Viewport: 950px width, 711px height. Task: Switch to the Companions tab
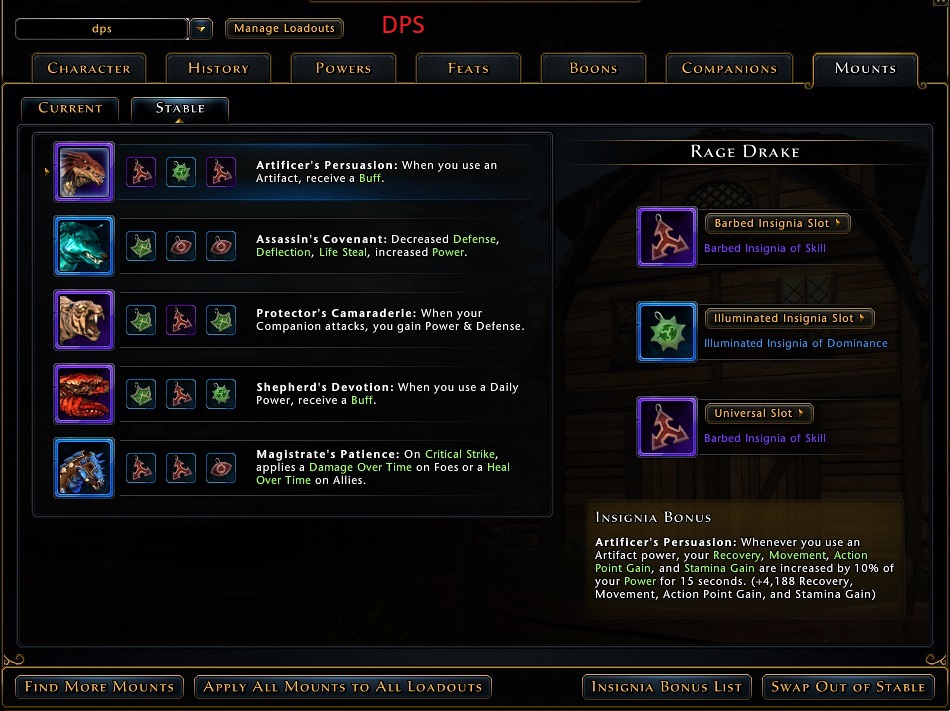pos(729,68)
